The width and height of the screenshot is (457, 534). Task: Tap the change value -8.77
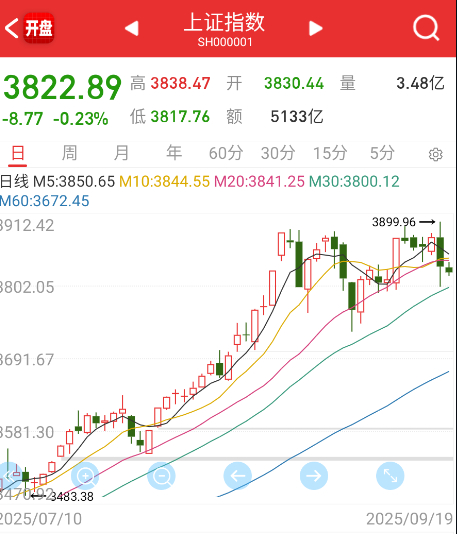(22, 119)
